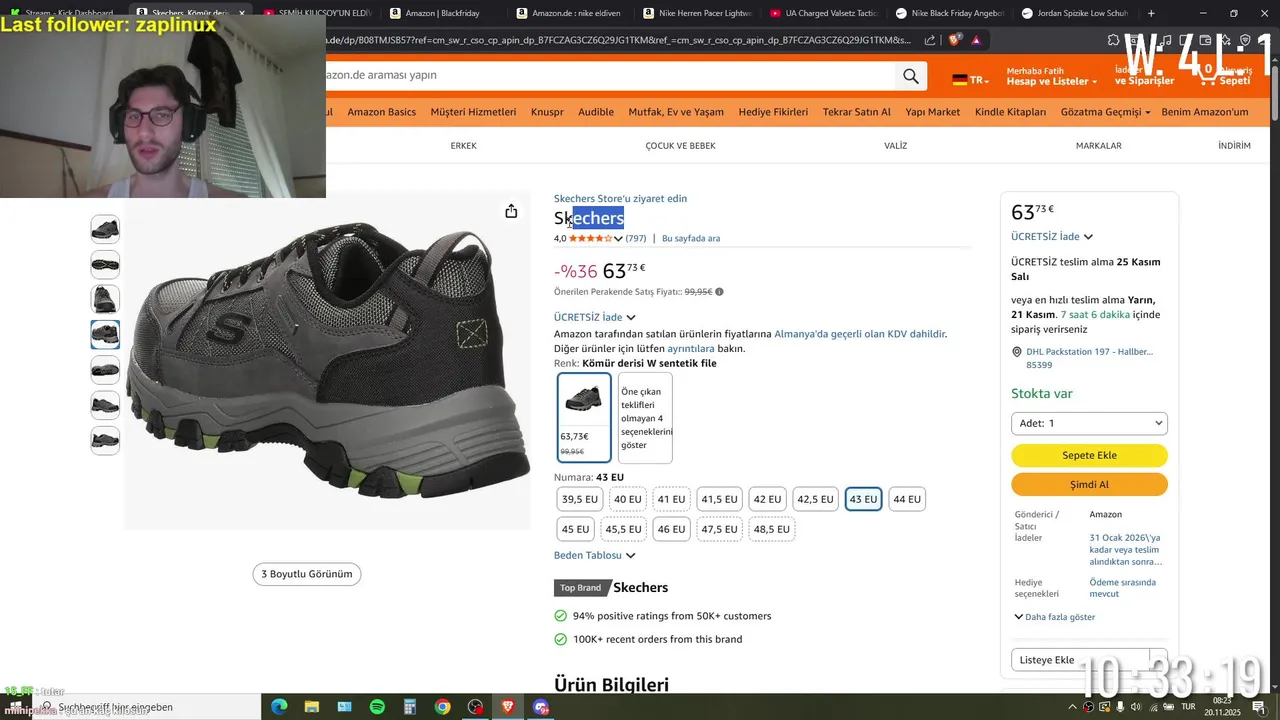Select shoe size 48,5 EU
The image size is (1280, 720).
pyautogui.click(x=772, y=529)
